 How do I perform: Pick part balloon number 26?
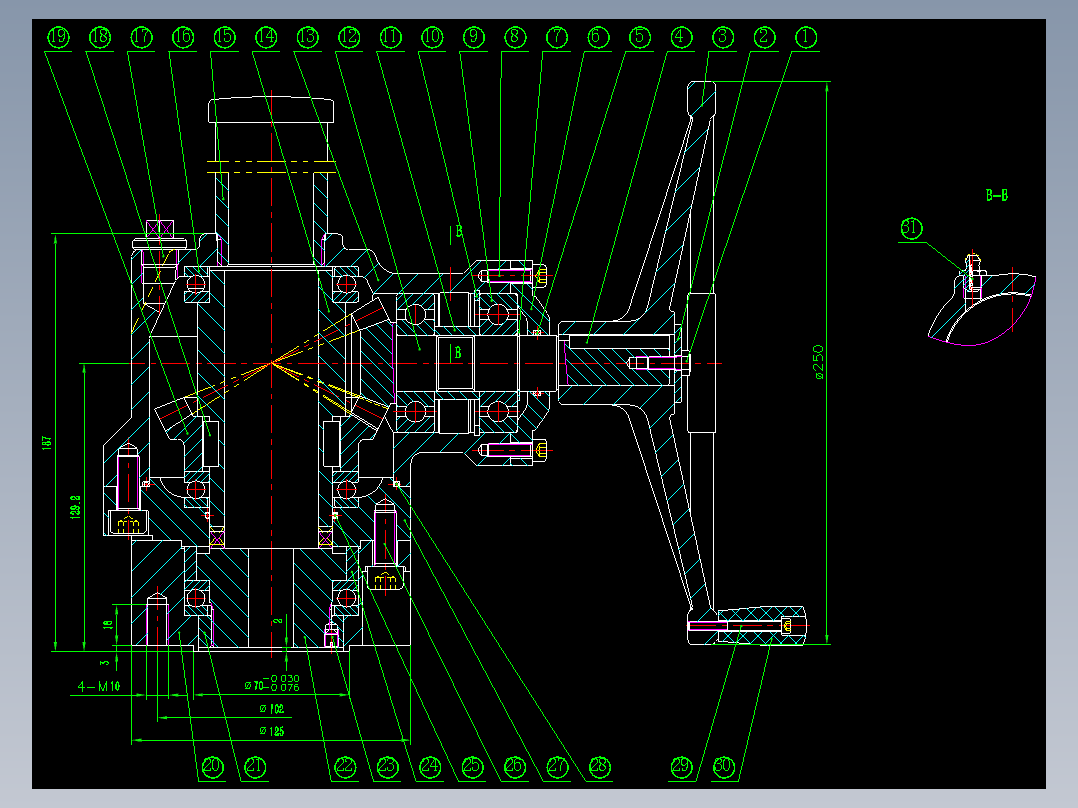pos(514,767)
